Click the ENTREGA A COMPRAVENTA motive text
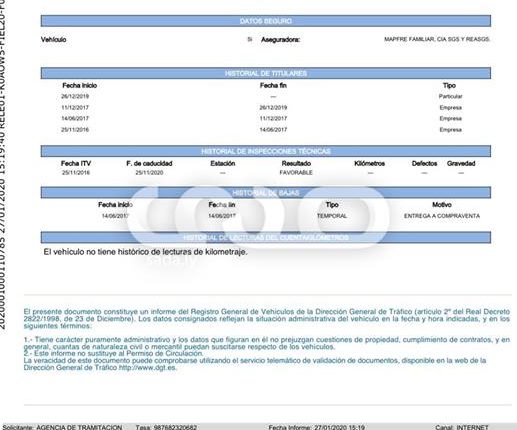Viewport: 517px width, 430px height. [x=442, y=216]
